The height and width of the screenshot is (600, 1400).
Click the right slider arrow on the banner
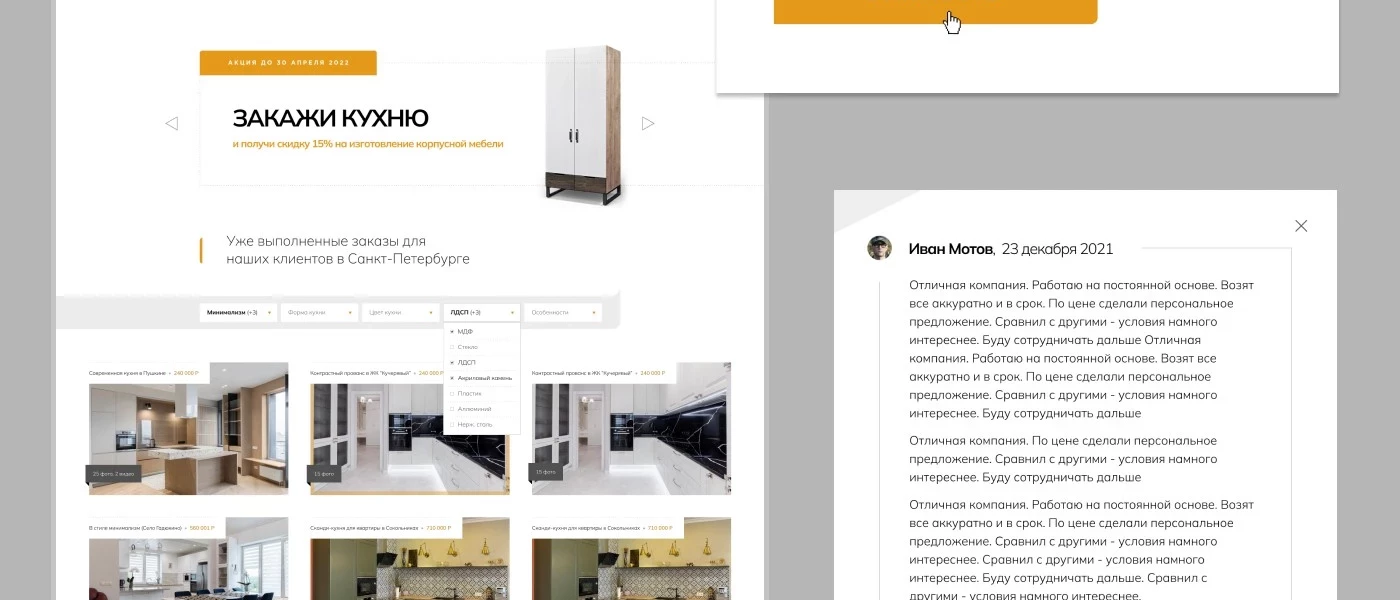click(x=648, y=124)
